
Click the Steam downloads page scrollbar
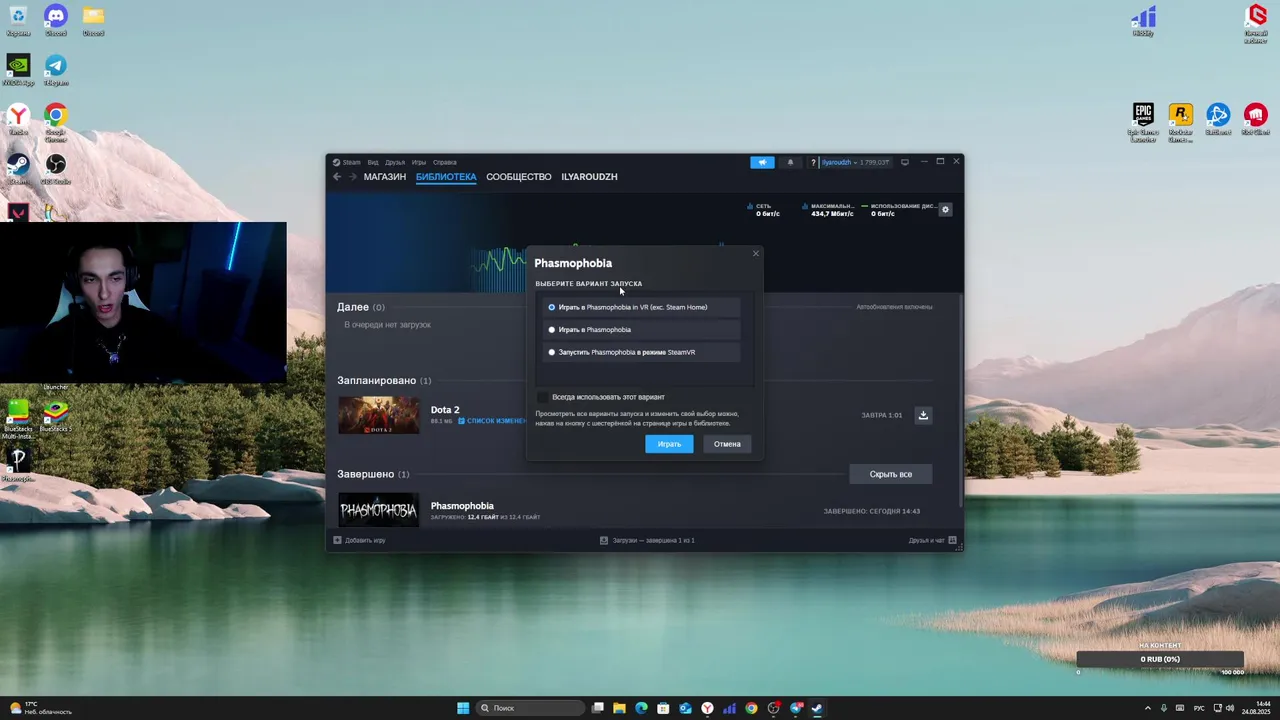coord(961,400)
